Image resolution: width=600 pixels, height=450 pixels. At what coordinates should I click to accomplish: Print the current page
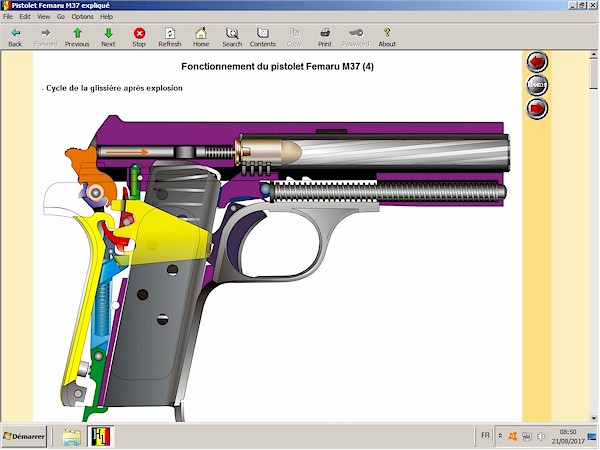pyautogui.click(x=325, y=38)
